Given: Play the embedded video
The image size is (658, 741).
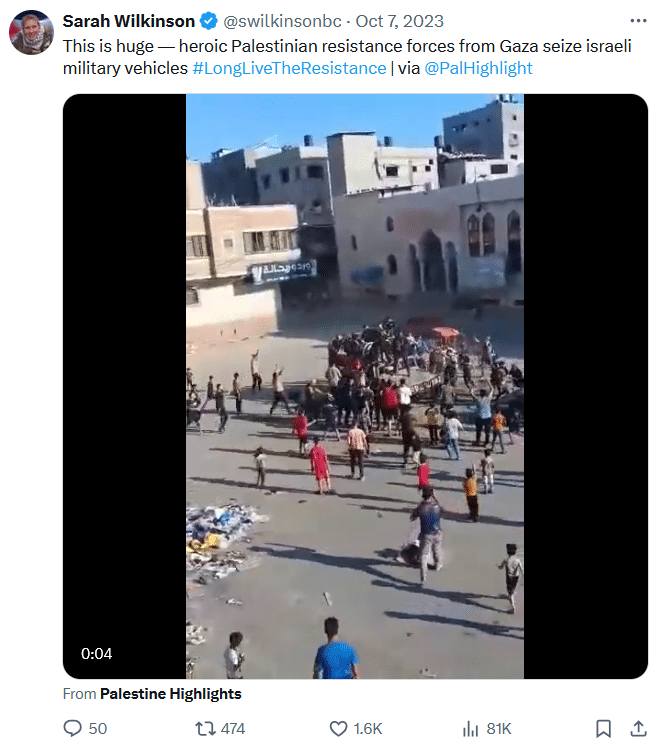Looking at the screenshot, I should click(x=355, y=386).
